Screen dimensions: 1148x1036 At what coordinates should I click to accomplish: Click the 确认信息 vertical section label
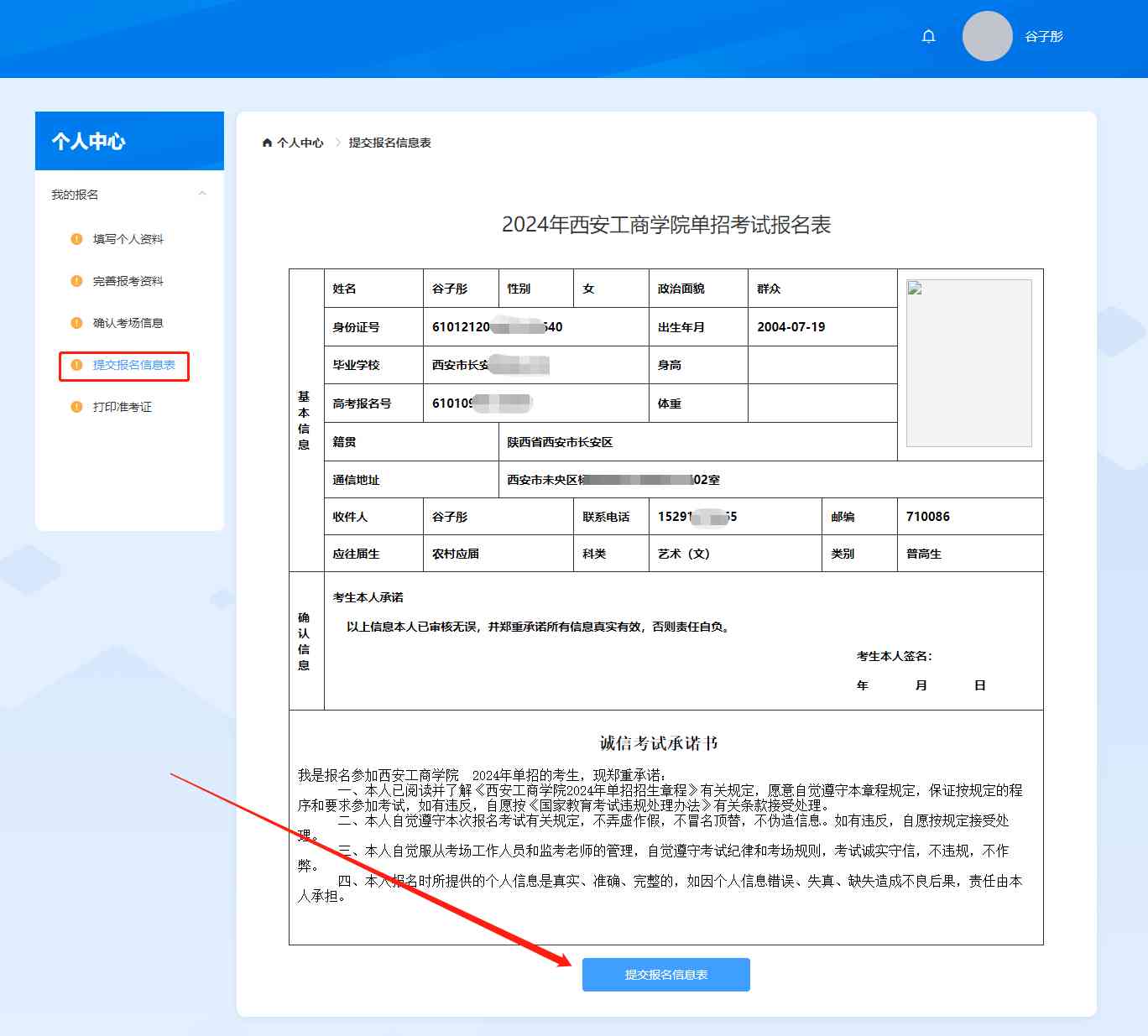point(304,641)
